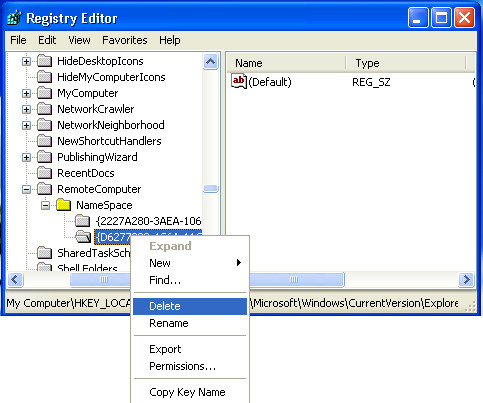This screenshot has width=483, height=403.
Task: Collapse the RemoteComputer key
Action: pyautogui.click(x=26, y=189)
